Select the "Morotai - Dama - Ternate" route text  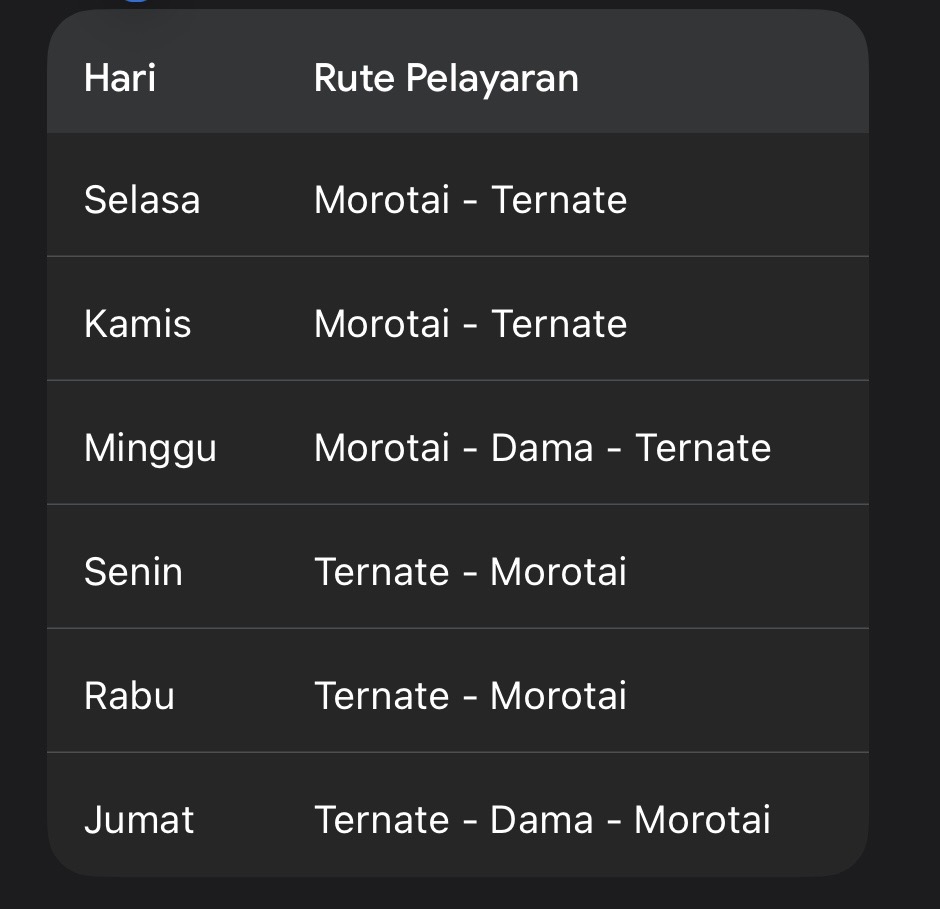[x=542, y=448]
